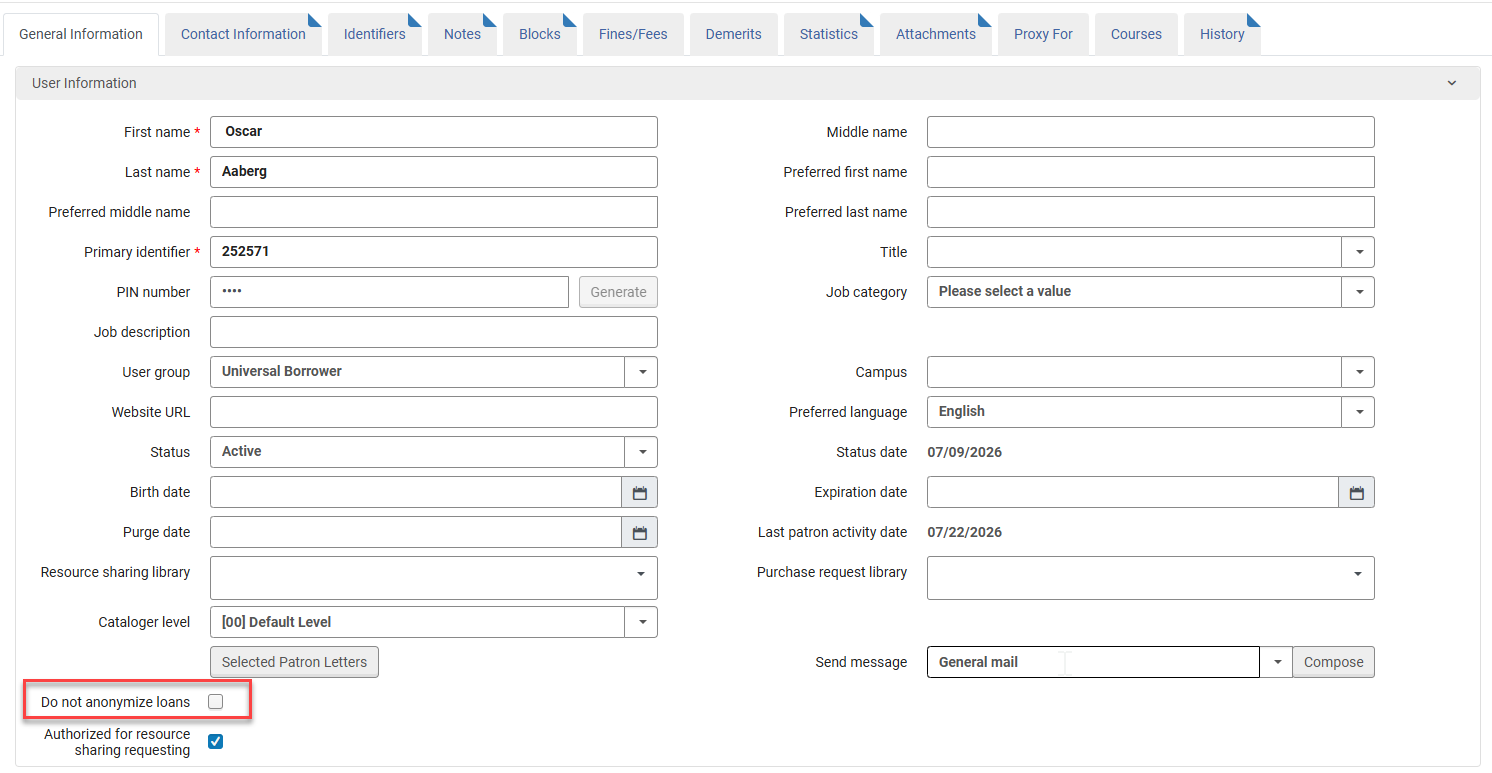The image size is (1492, 773).
Task: Open the Job category dropdown
Action: (x=1359, y=292)
